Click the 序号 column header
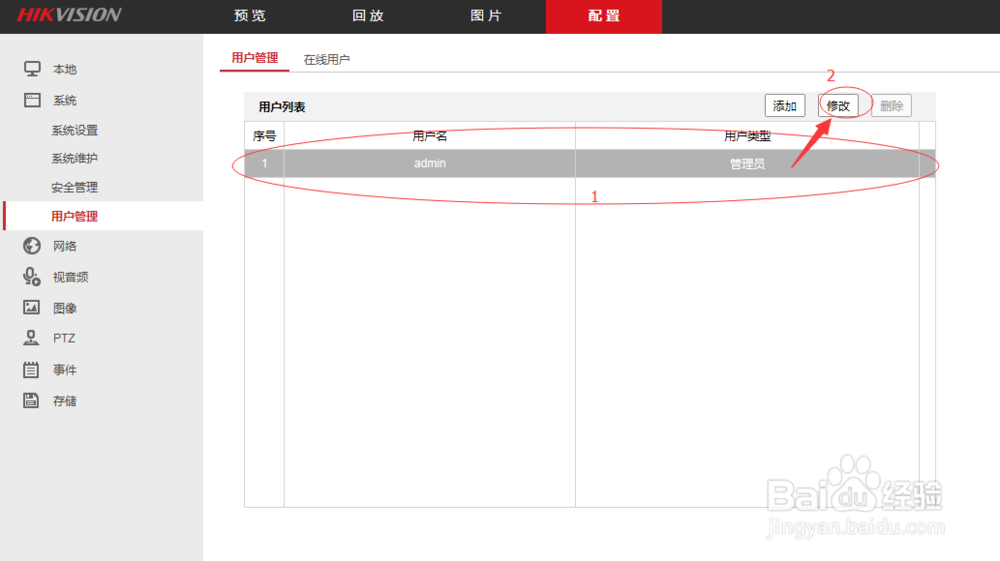1000x561 pixels. coord(265,136)
